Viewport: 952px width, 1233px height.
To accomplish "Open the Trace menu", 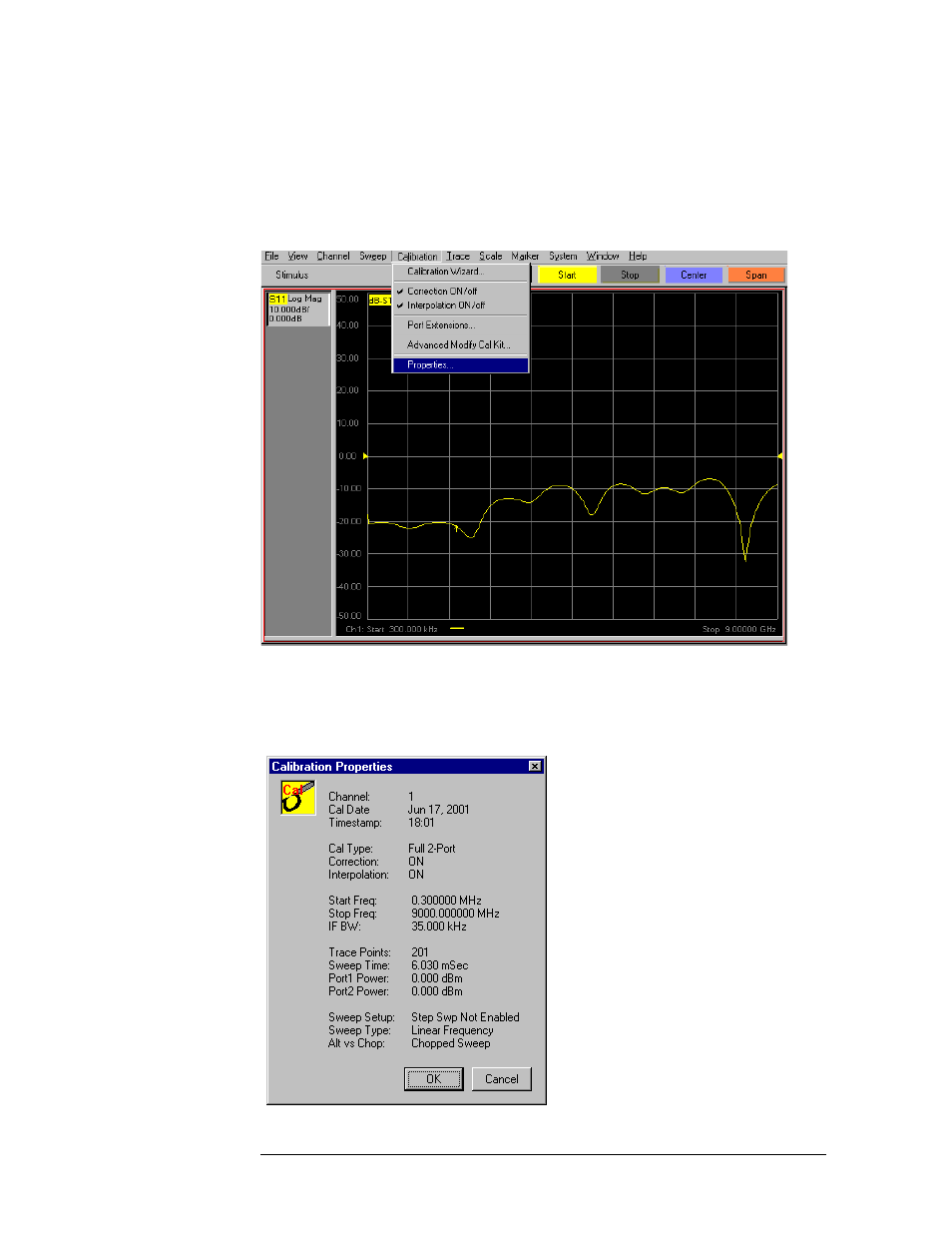I will tap(458, 257).
